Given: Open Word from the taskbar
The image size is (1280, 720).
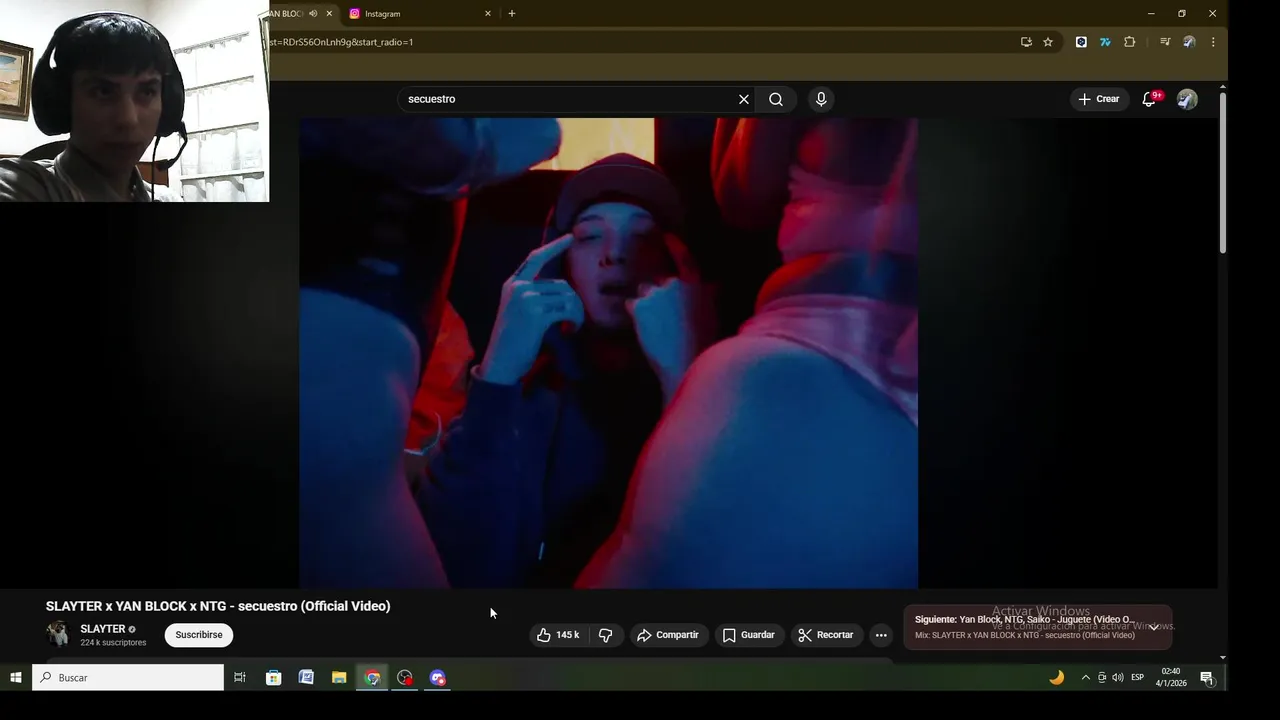Looking at the screenshot, I should click(306, 677).
